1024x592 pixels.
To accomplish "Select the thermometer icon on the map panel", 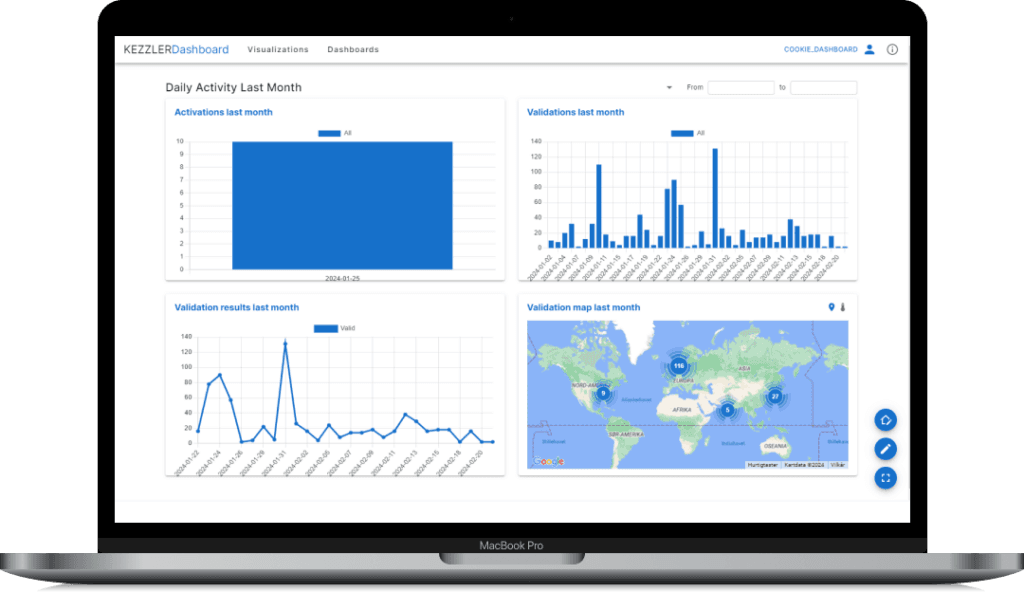I will coord(842,307).
